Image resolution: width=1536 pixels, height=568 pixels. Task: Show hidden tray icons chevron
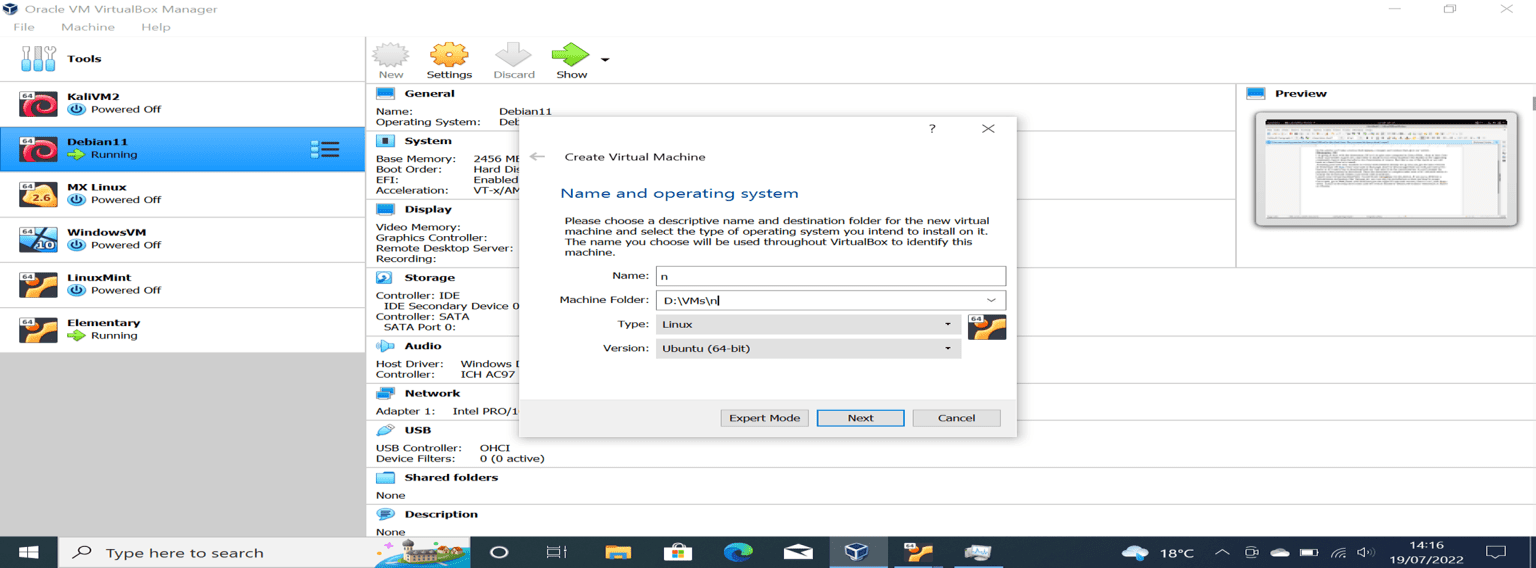click(1222, 552)
